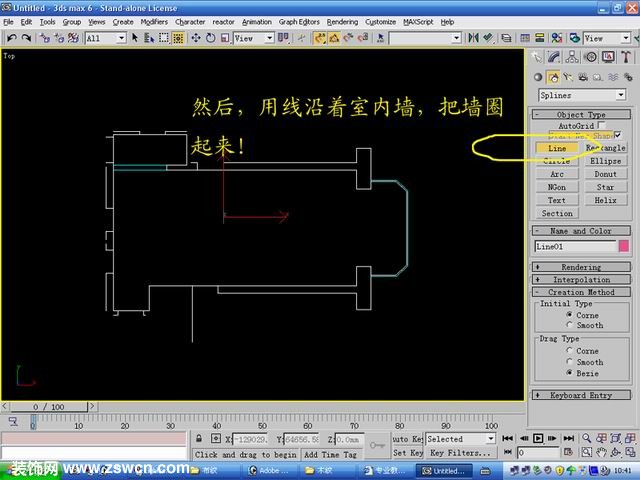Click the Rectangle spline button

coord(605,148)
